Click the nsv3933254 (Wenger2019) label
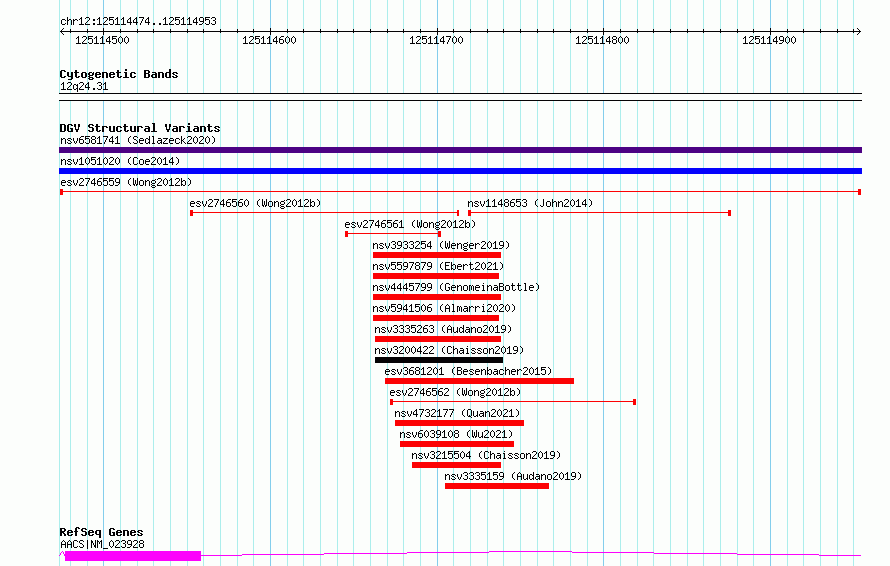 [x=441, y=245]
